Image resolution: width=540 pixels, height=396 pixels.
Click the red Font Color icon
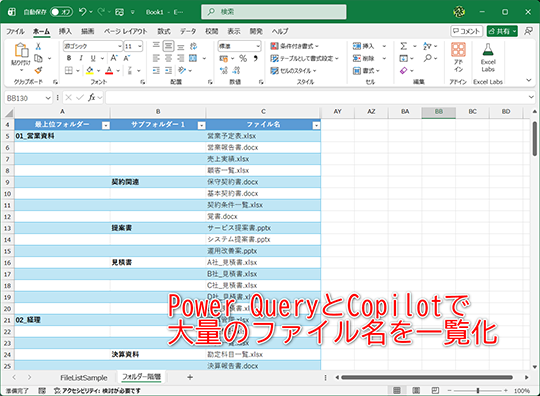tap(109, 71)
